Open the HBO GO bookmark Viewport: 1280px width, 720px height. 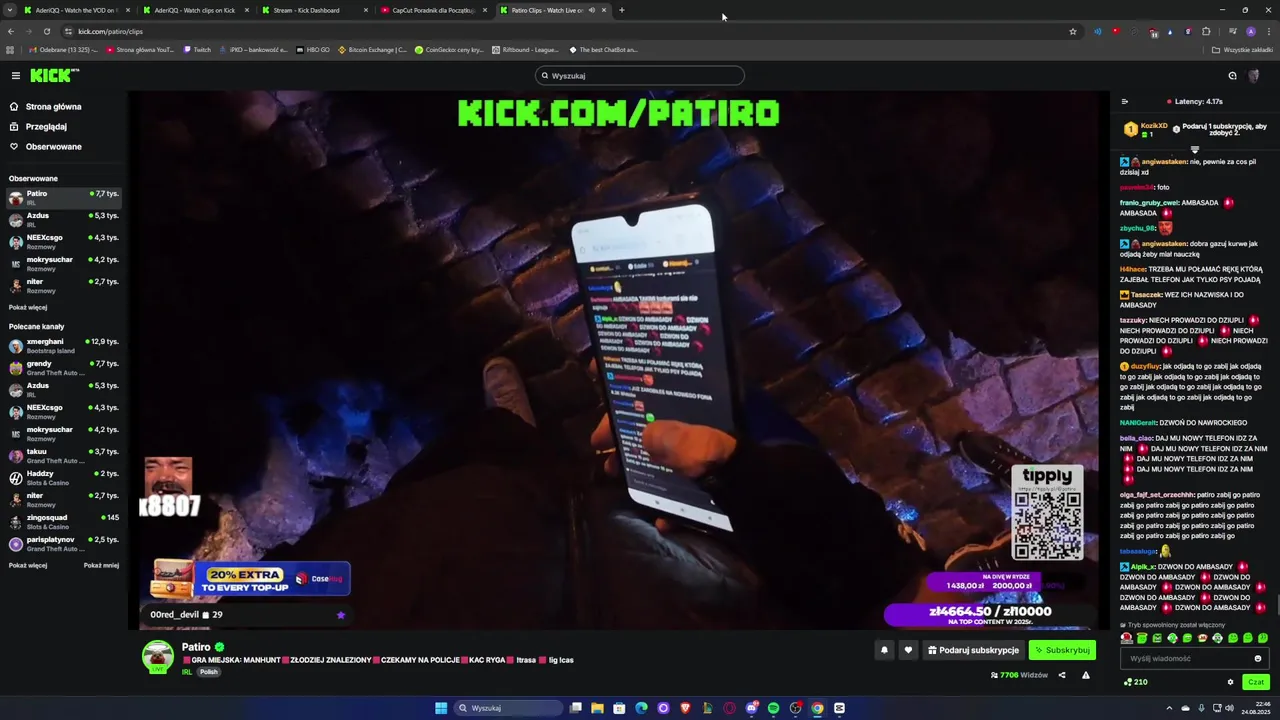pyautogui.click(x=312, y=49)
